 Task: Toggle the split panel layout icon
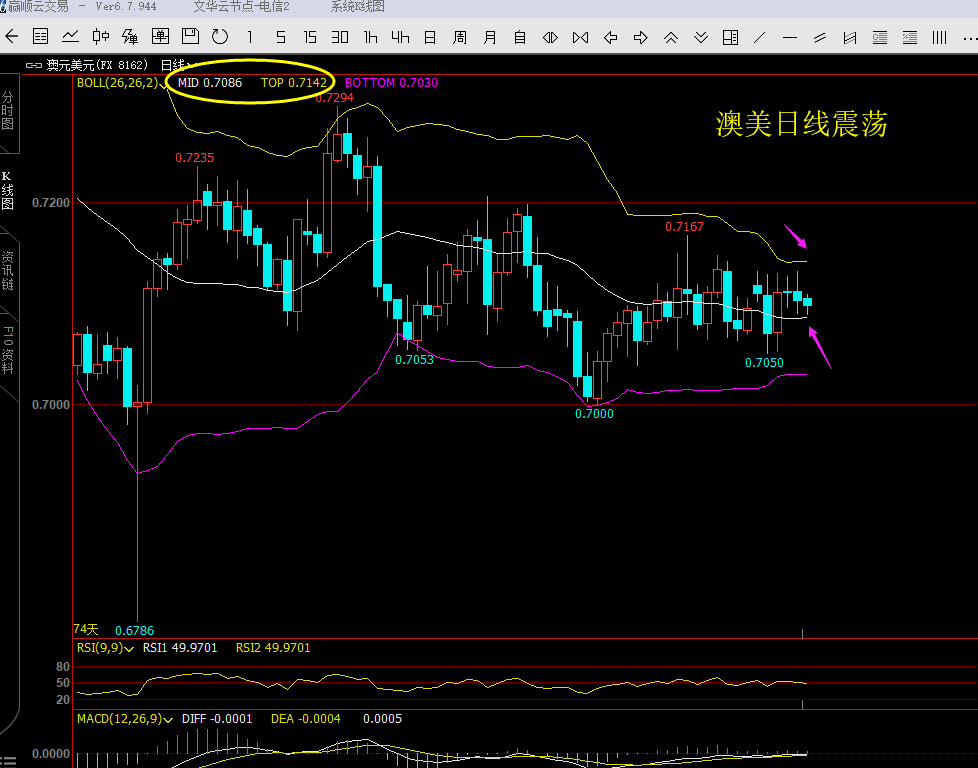tap(730, 37)
